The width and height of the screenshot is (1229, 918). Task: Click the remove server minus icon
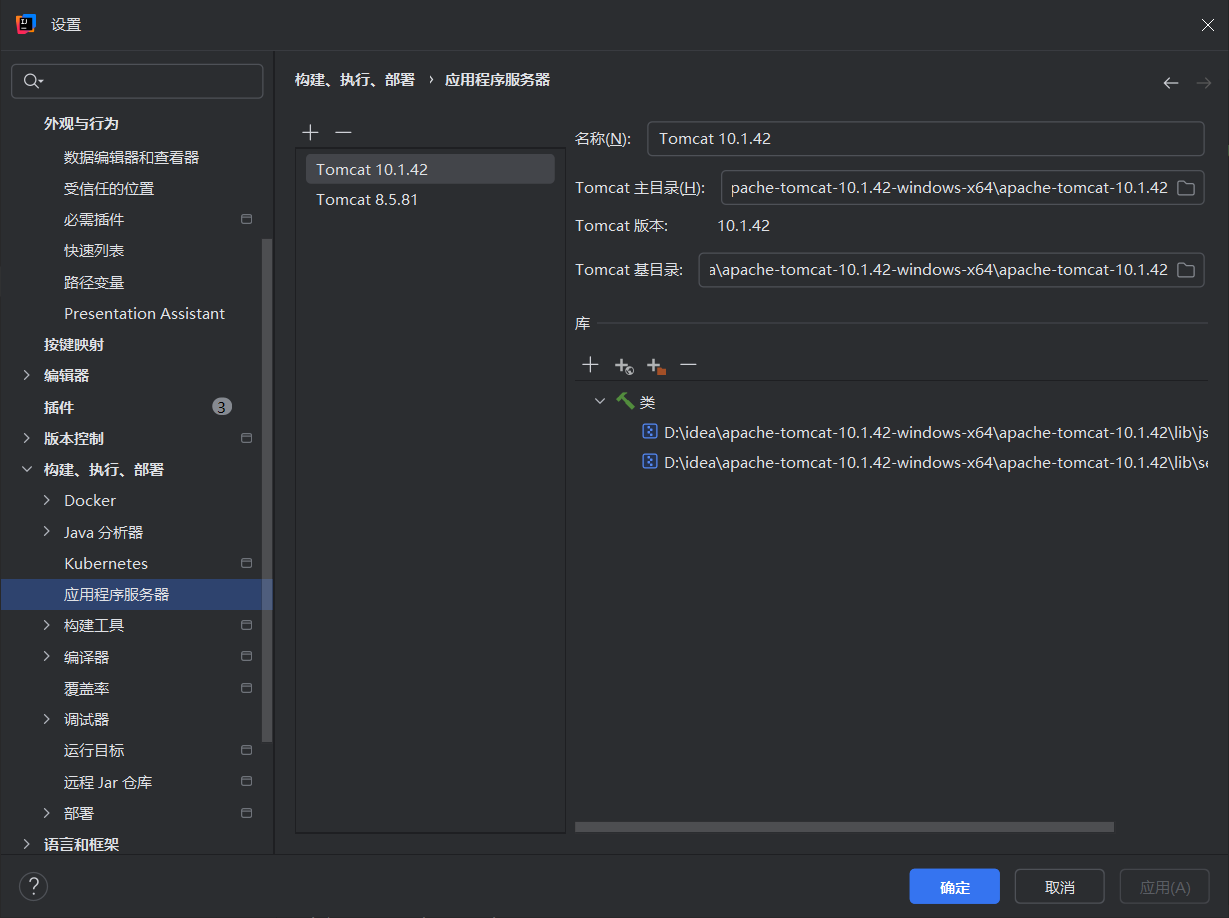[343, 133]
